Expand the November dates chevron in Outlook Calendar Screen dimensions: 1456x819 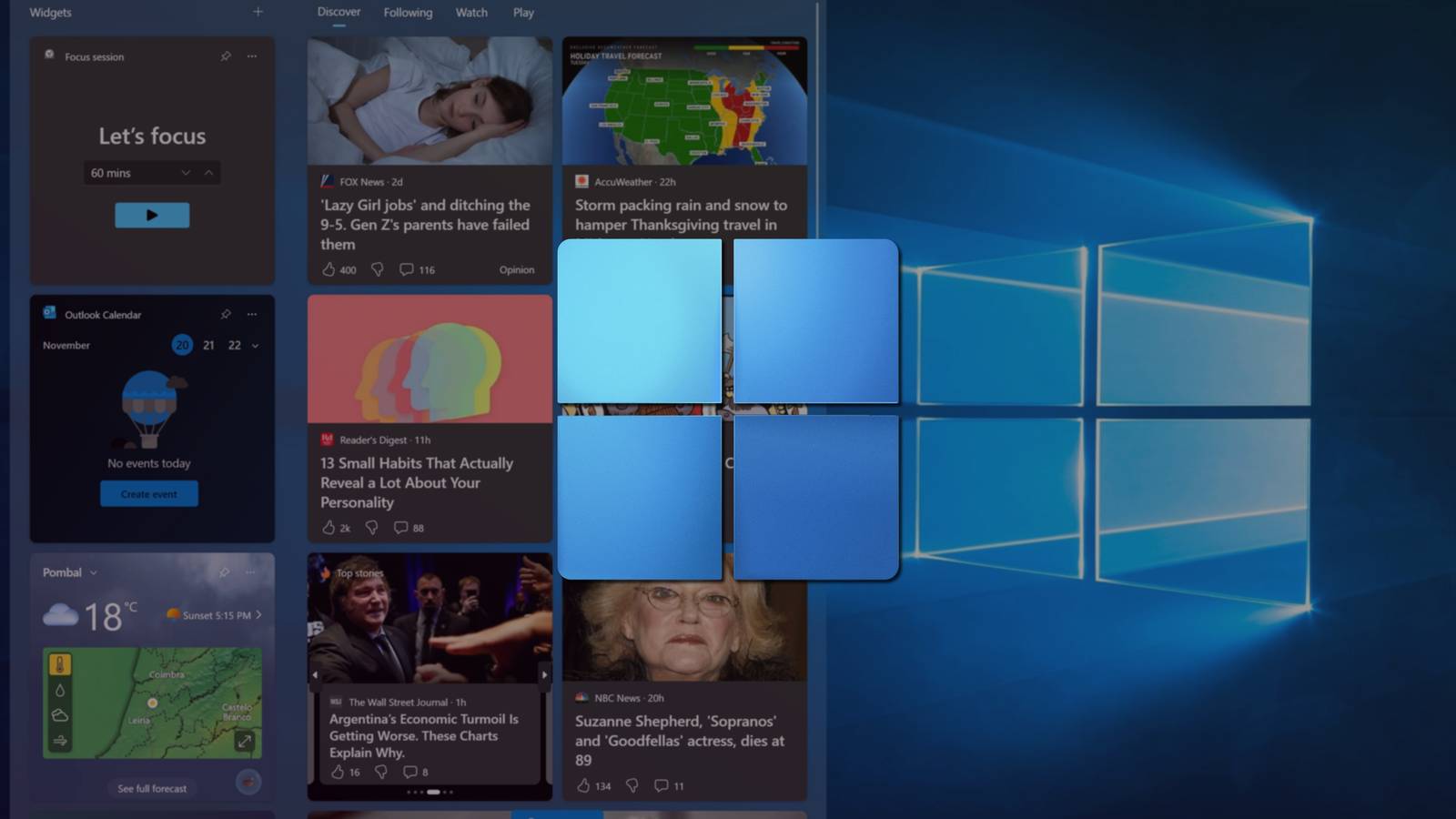pos(254,346)
